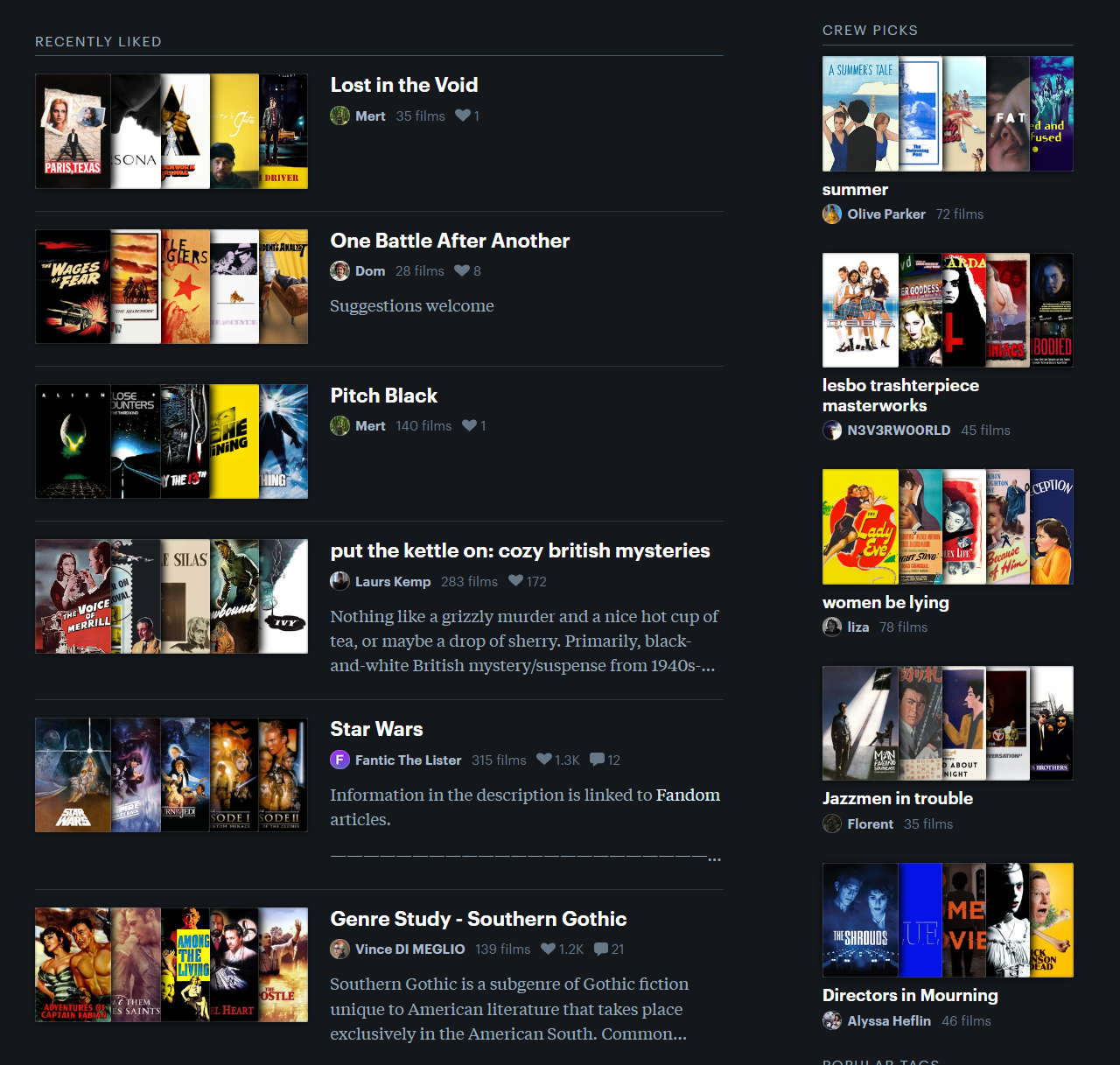Click Adventures of Captain Fabian poster thumbnail

click(x=73, y=964)
